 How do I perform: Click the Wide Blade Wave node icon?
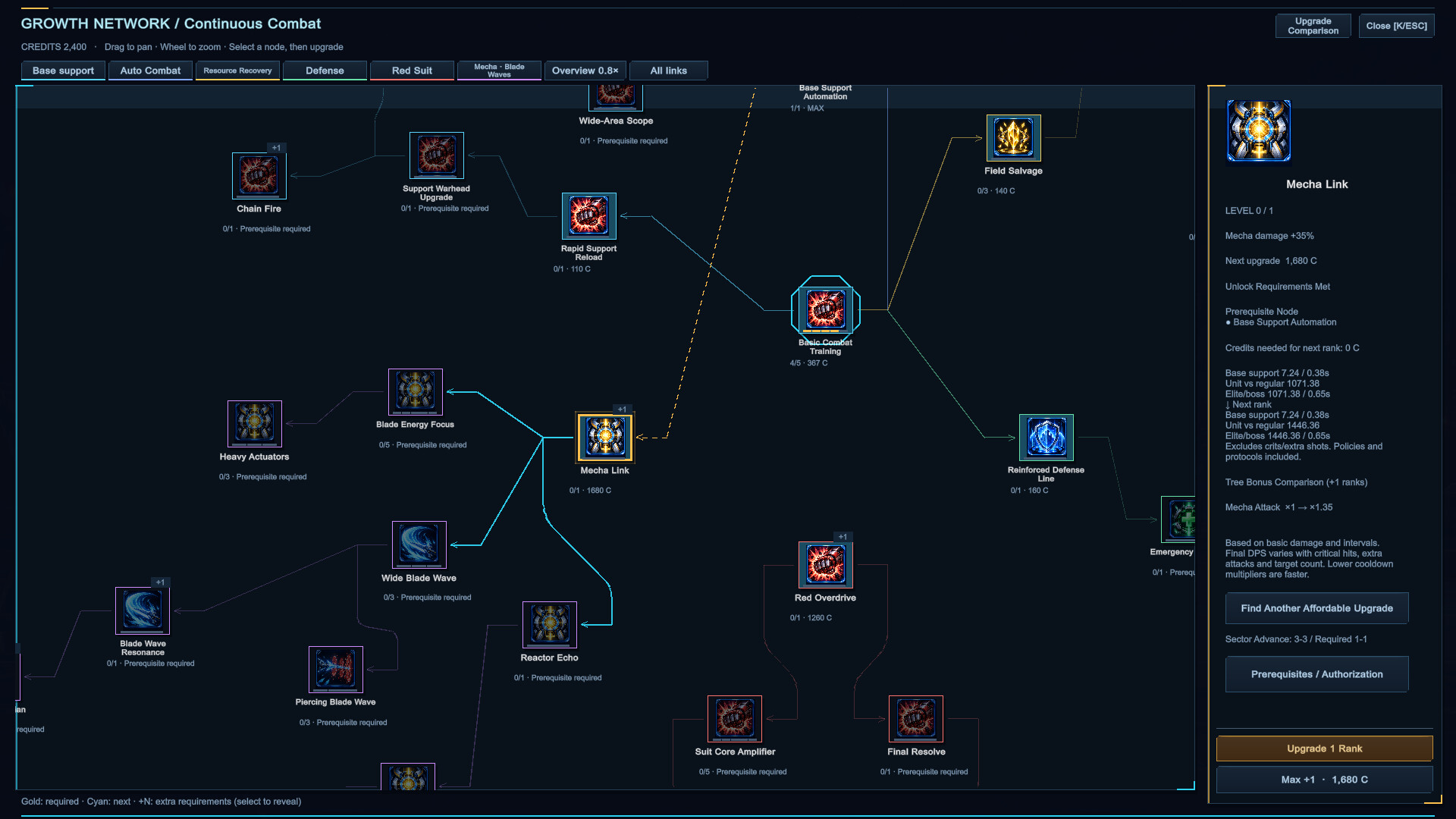(x=419, y=544)
